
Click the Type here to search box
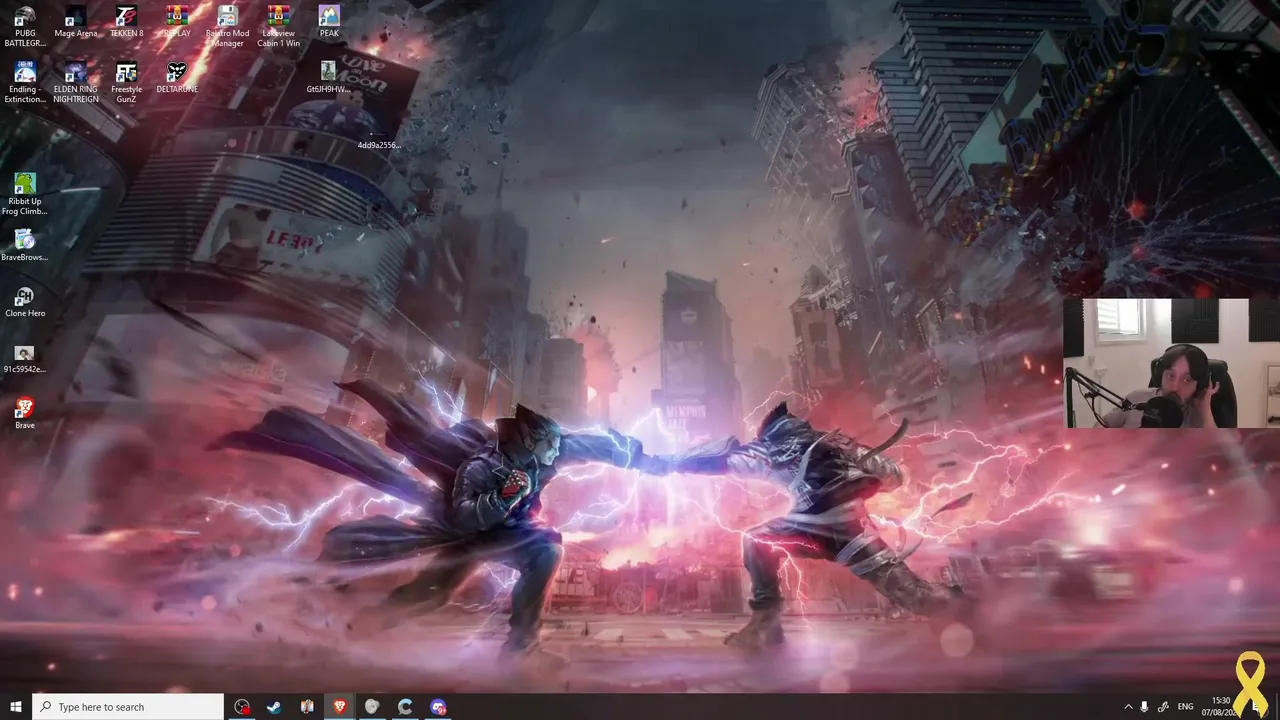[128, 707]
